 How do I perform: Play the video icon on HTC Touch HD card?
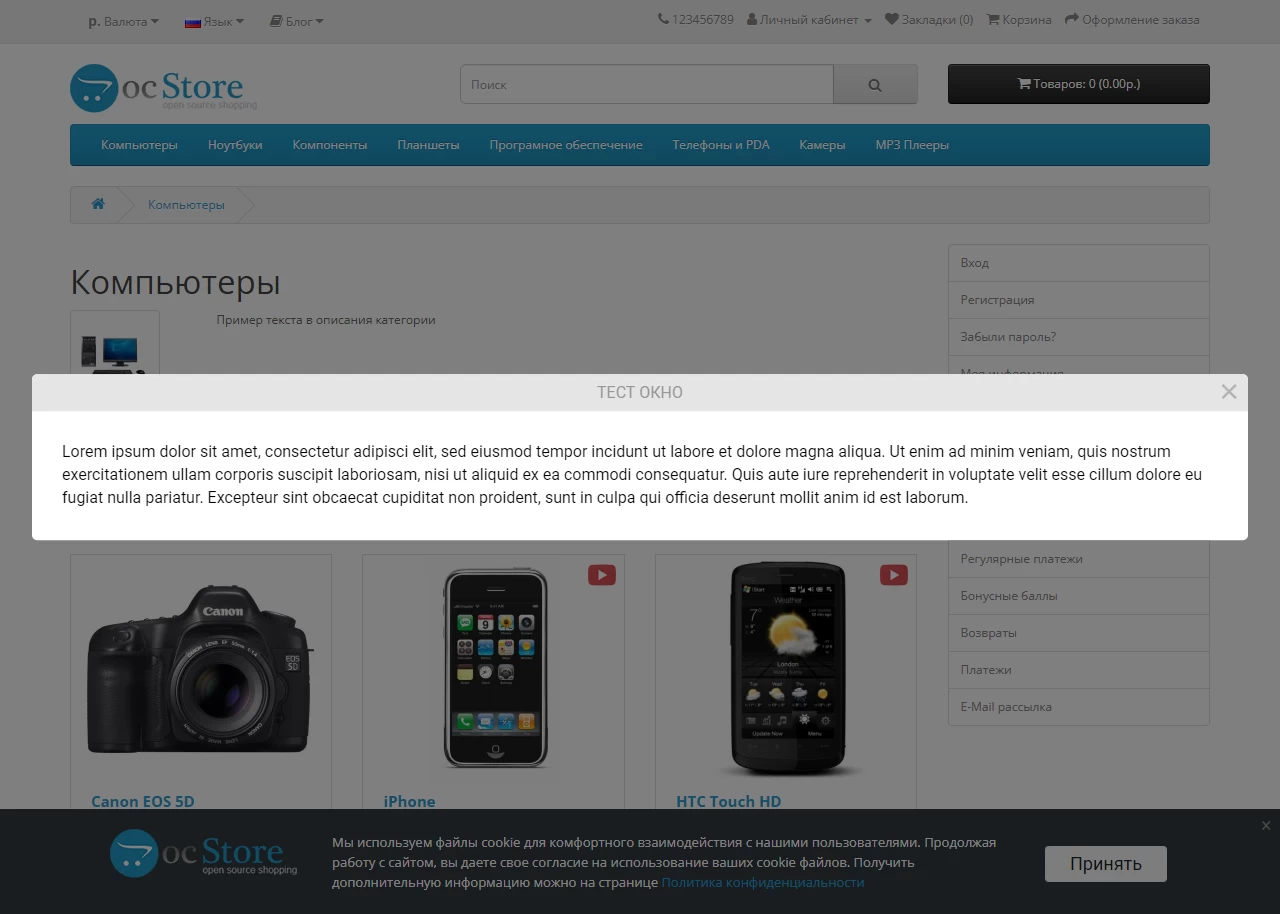894,575
